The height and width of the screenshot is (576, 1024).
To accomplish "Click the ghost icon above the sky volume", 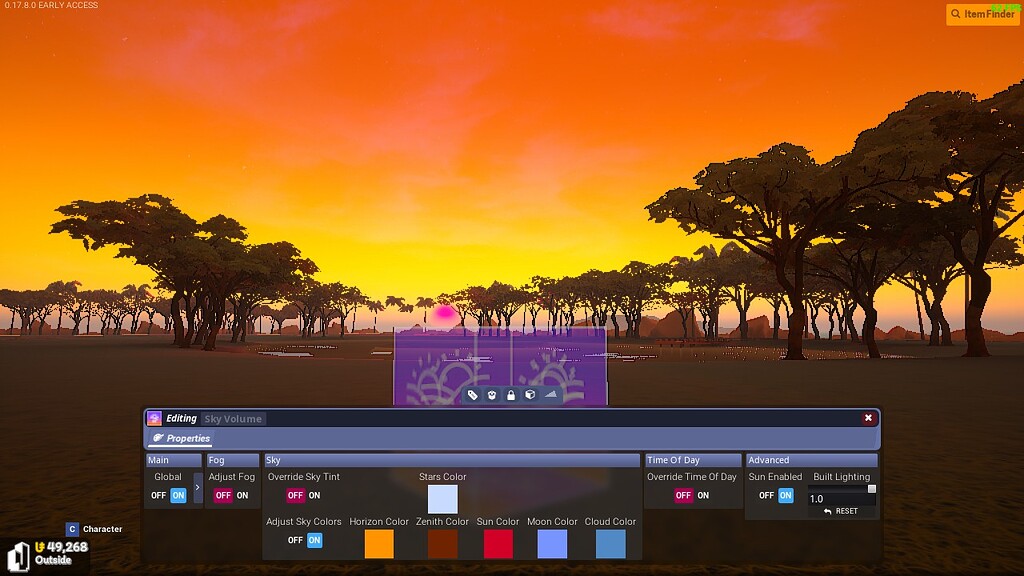I will click(x=493, y=395).
